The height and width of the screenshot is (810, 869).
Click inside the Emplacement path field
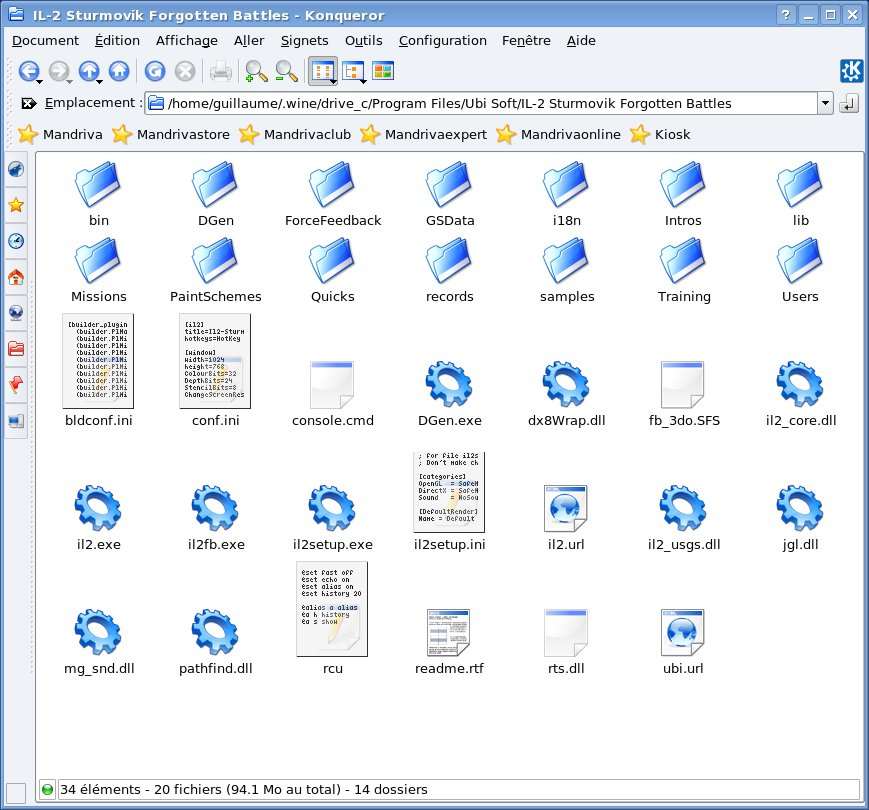click(482, 103)
